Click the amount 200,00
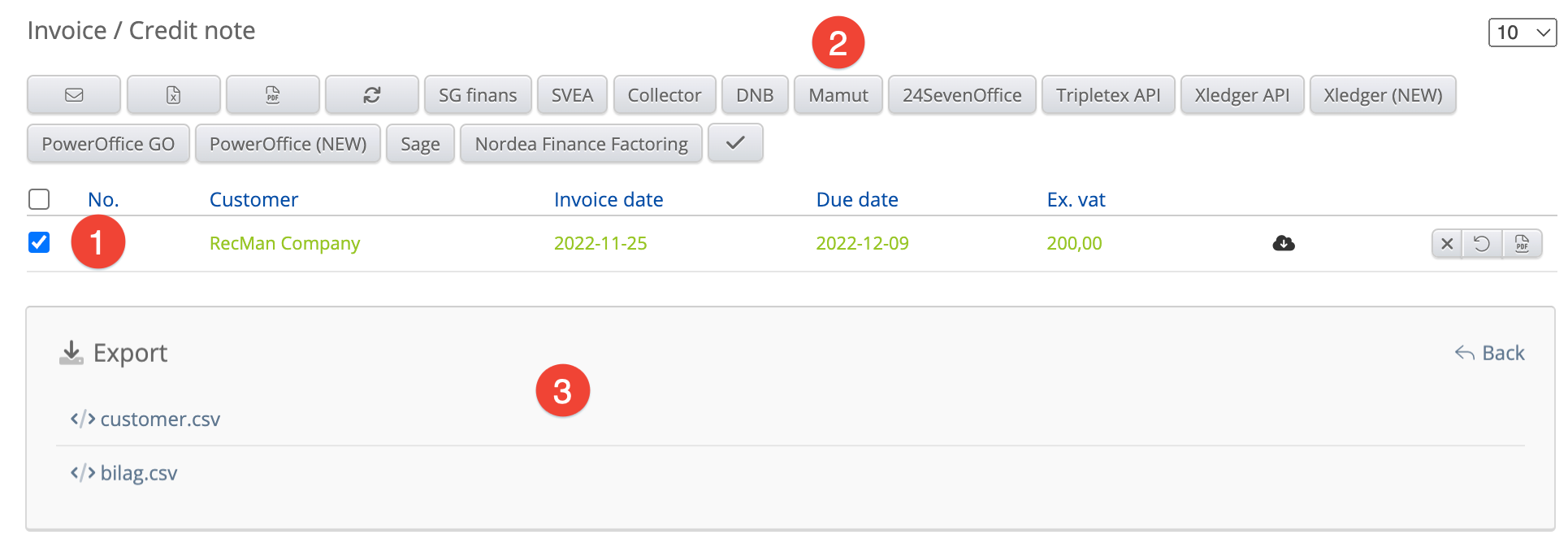This screenshot has width=1568, height=548. [1074, 243]
